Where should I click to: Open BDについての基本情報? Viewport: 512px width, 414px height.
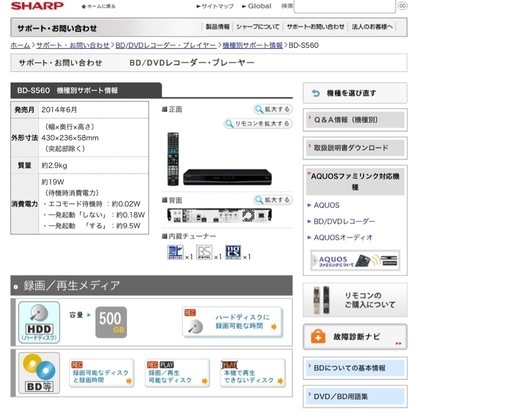point(355,368)
